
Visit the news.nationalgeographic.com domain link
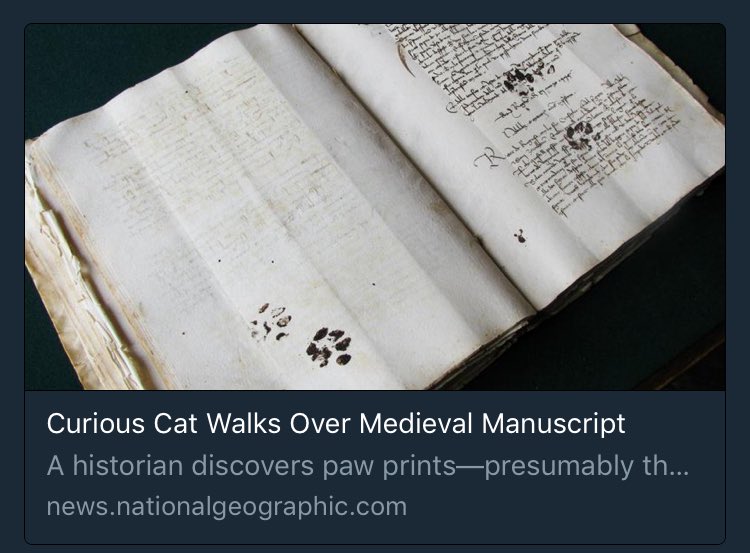pos(227,507)
